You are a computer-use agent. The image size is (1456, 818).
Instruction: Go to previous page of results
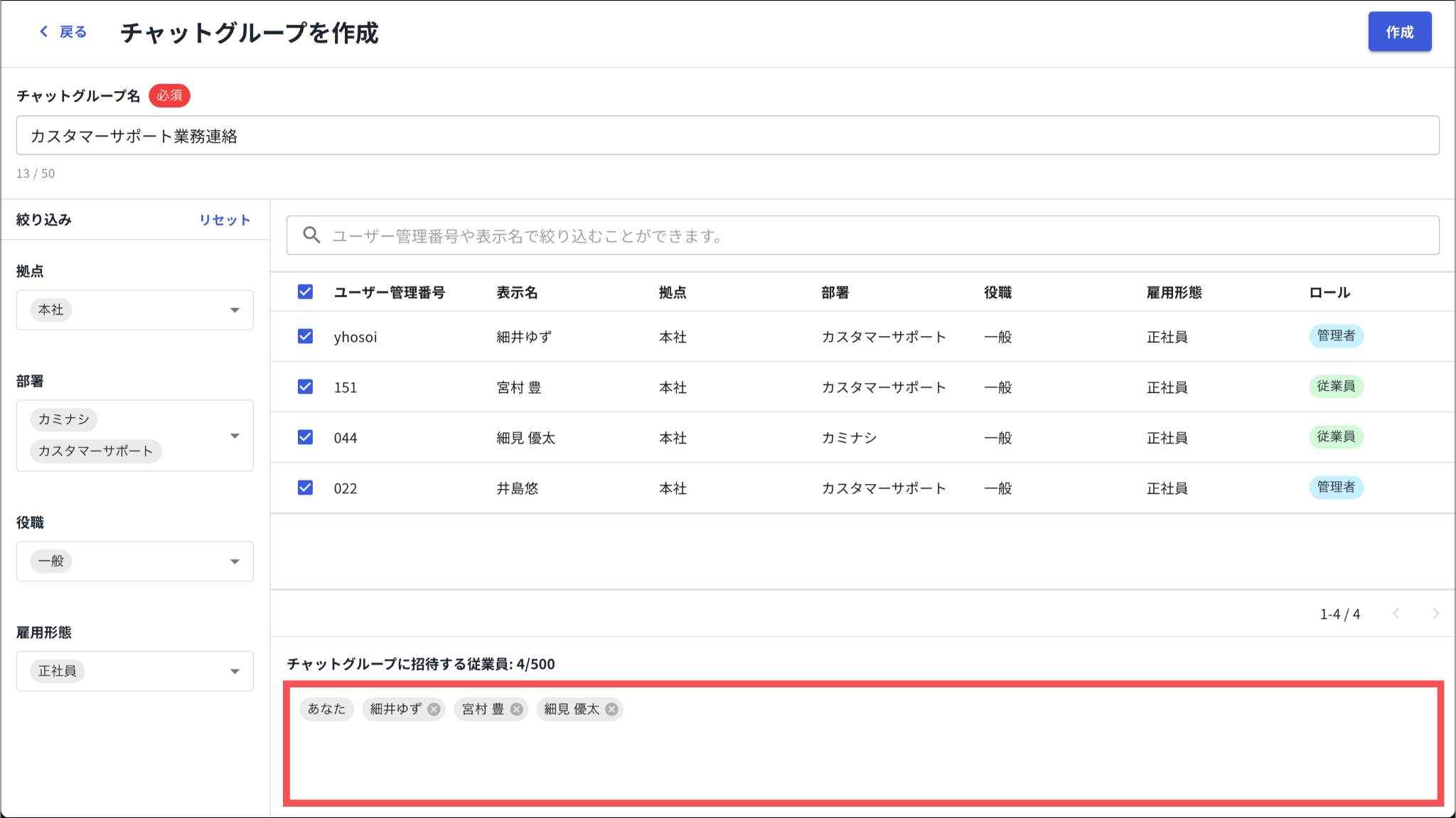coord(1396,613)
